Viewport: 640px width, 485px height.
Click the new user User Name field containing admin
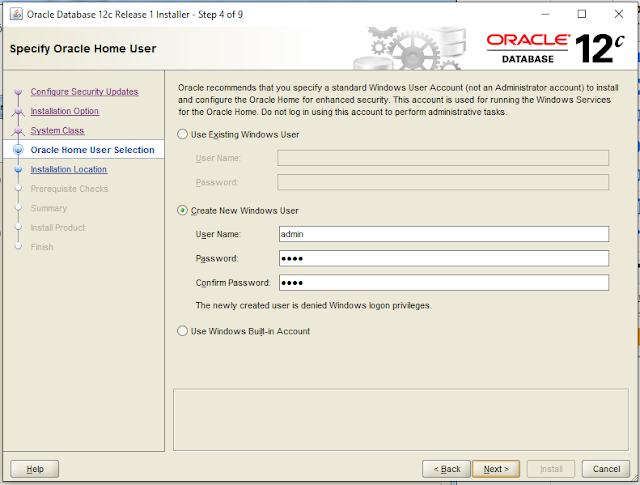[444, 234]
